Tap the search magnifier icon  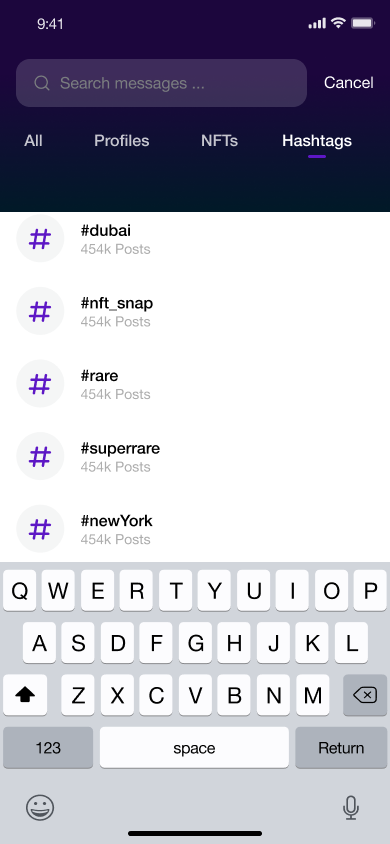(x=42, y=83)
